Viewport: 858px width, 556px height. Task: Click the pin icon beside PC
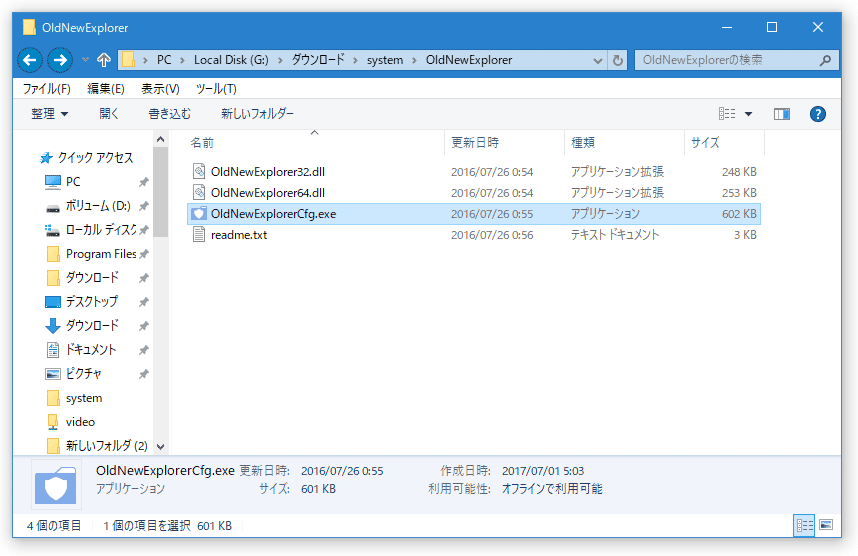tap(143, 182)
